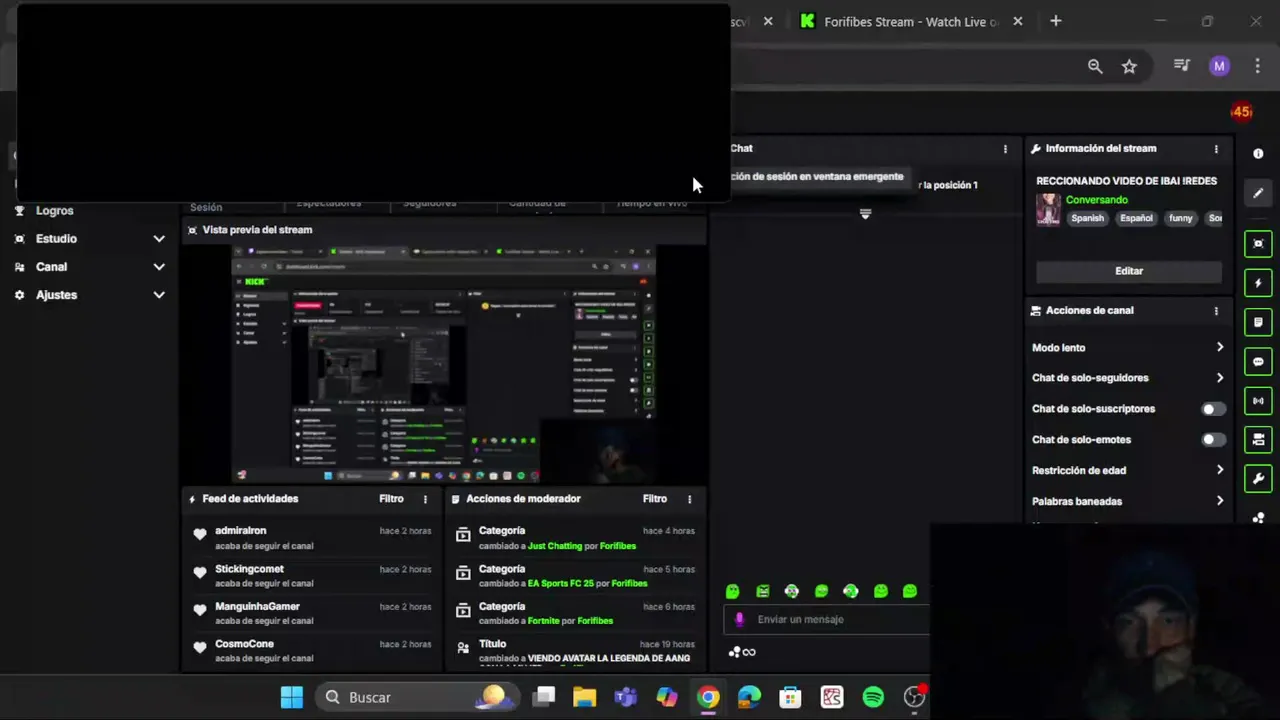This screenshot has height=720, width=1280.
Task: Open Chat de solo-seguidores options arrow
Action: click(x=1219, y=378)
